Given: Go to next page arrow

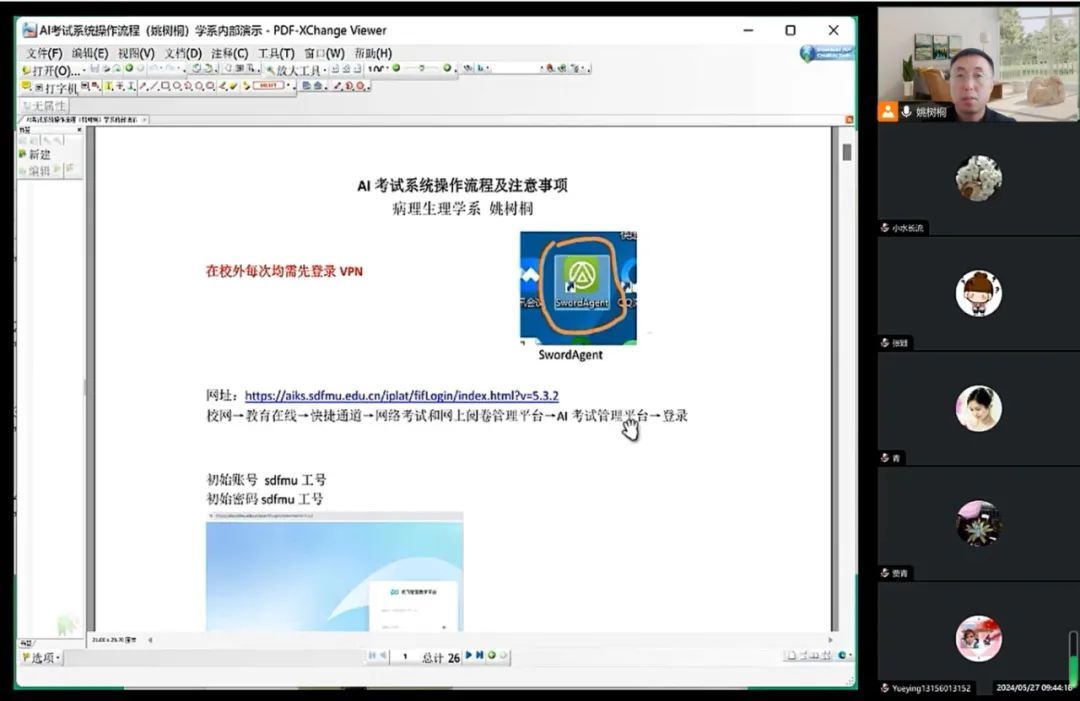Looking at the screenshot, I should (468, 656).
